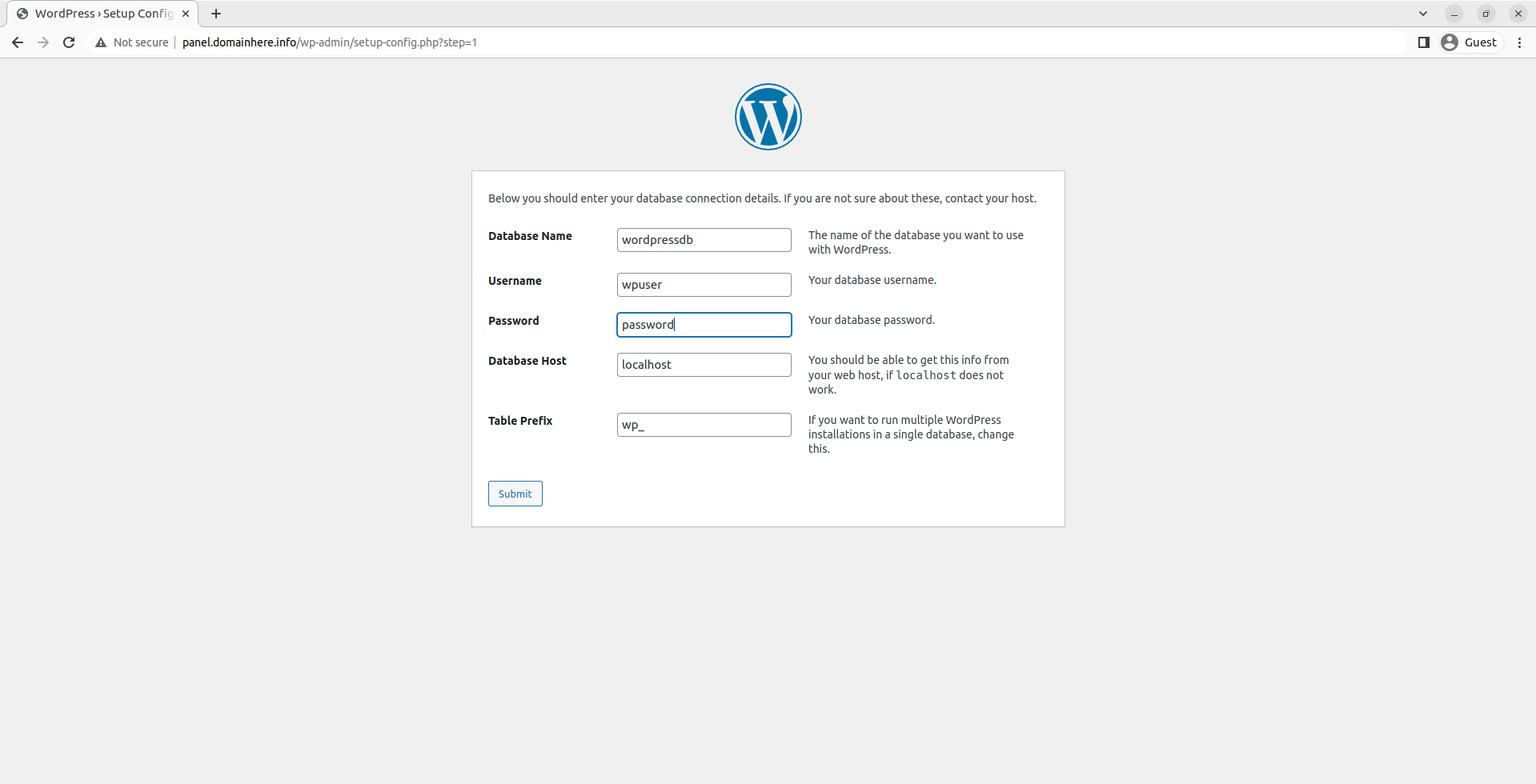Click the browser back arrow
This screenshot has width=1536, height=784.
click(18, 42)
